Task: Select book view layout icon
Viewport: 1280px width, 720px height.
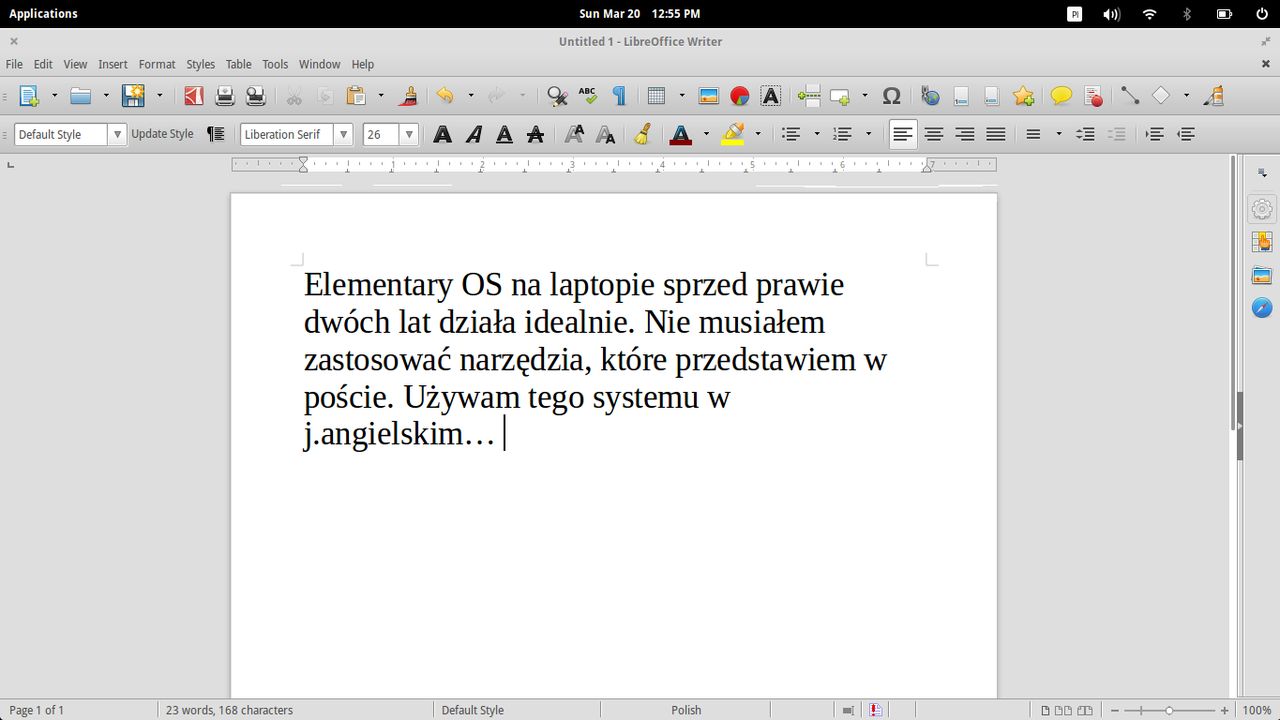Action: pos(1084,710)
